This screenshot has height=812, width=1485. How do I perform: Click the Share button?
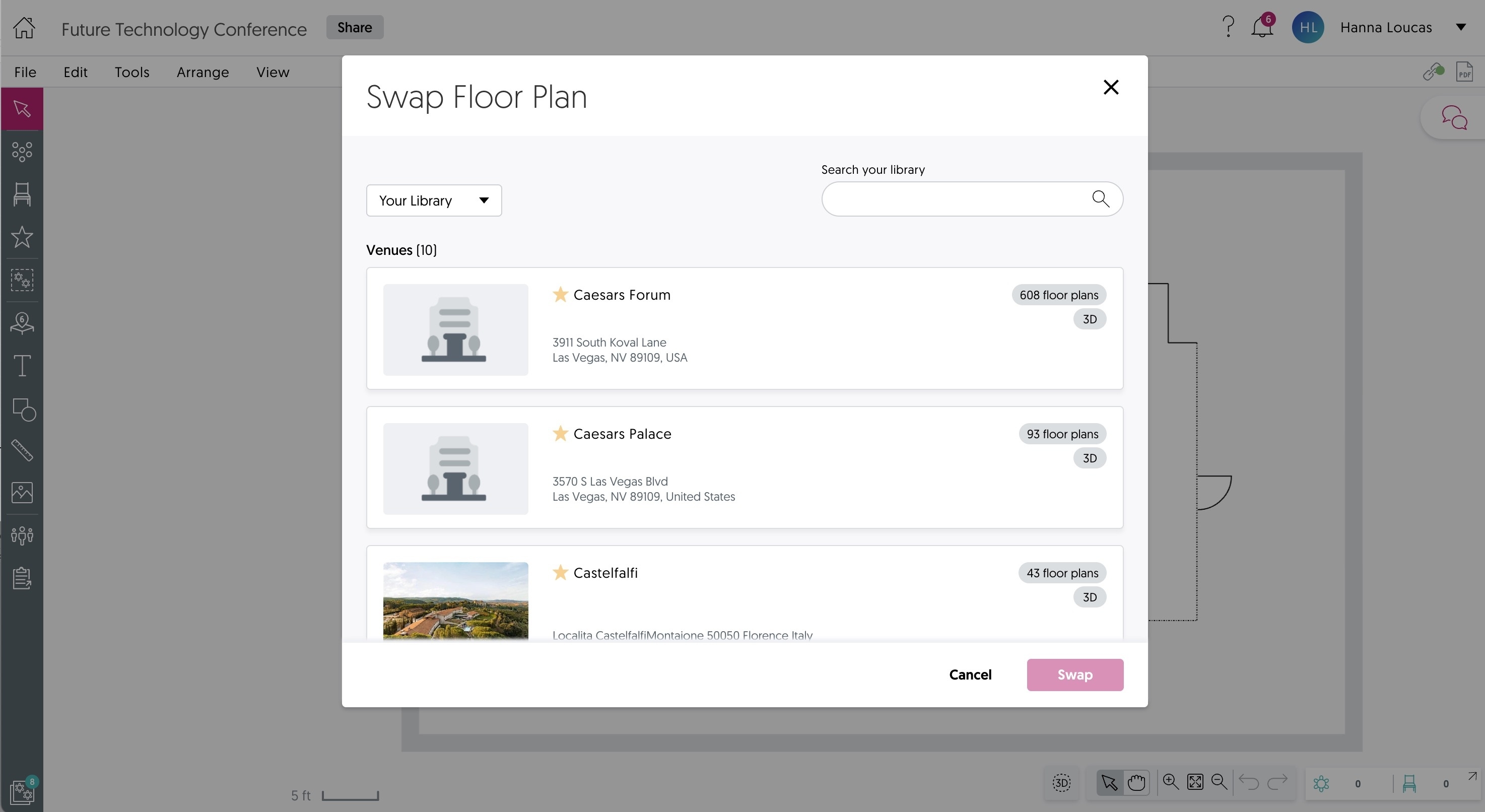pyautogui.click(x=355, y=27)
